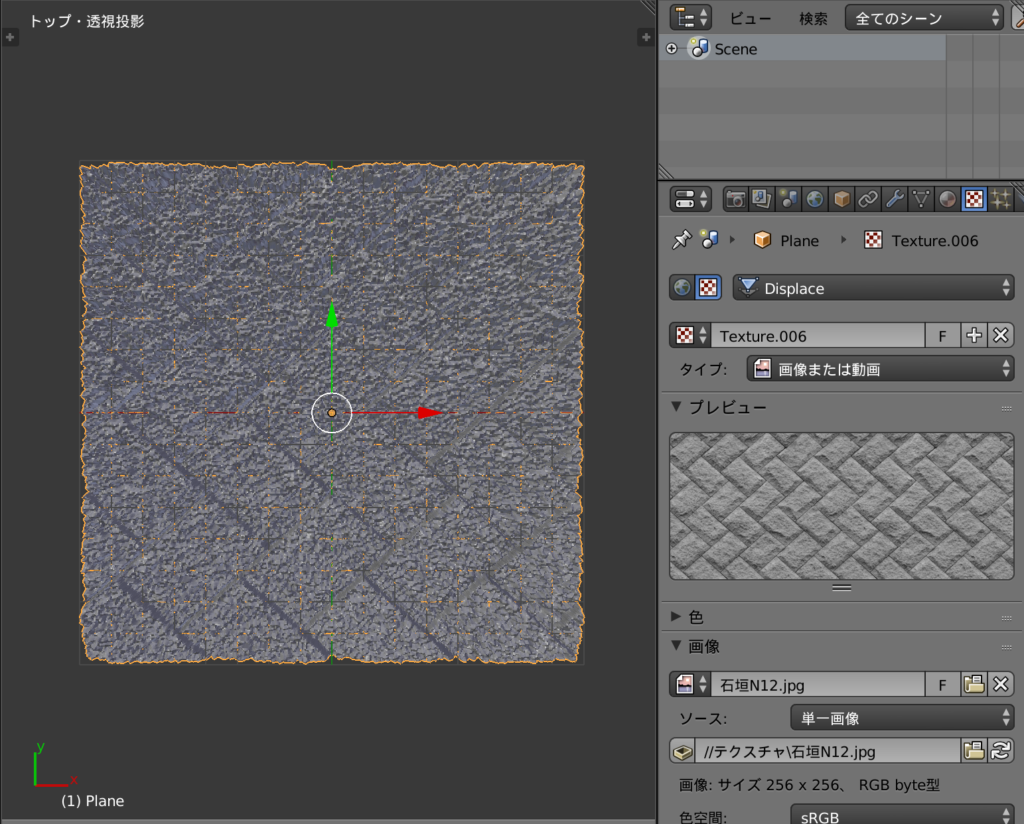The image size is (1024, 824).
Task: Open the タイプ texture type dropdown
Action: tap(880, 368)
